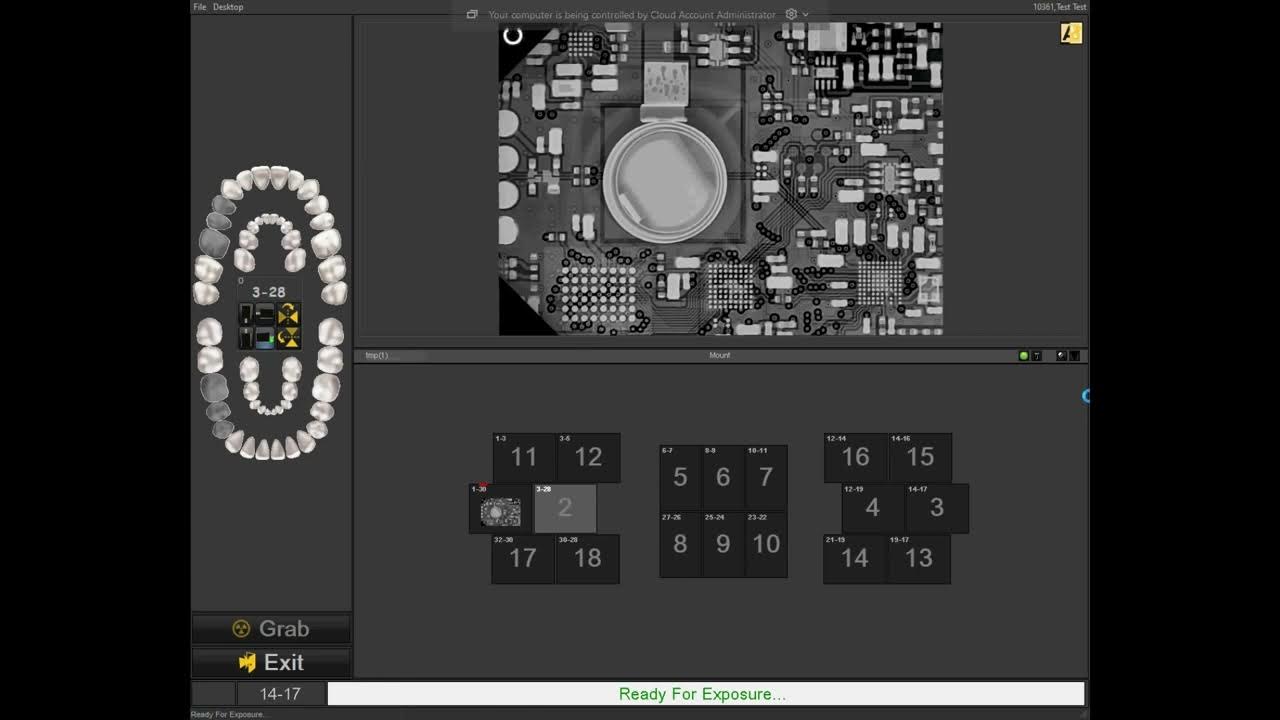
Task: Select the upper vertical sensor orientation icon
Action: click(x=245, y=315)
